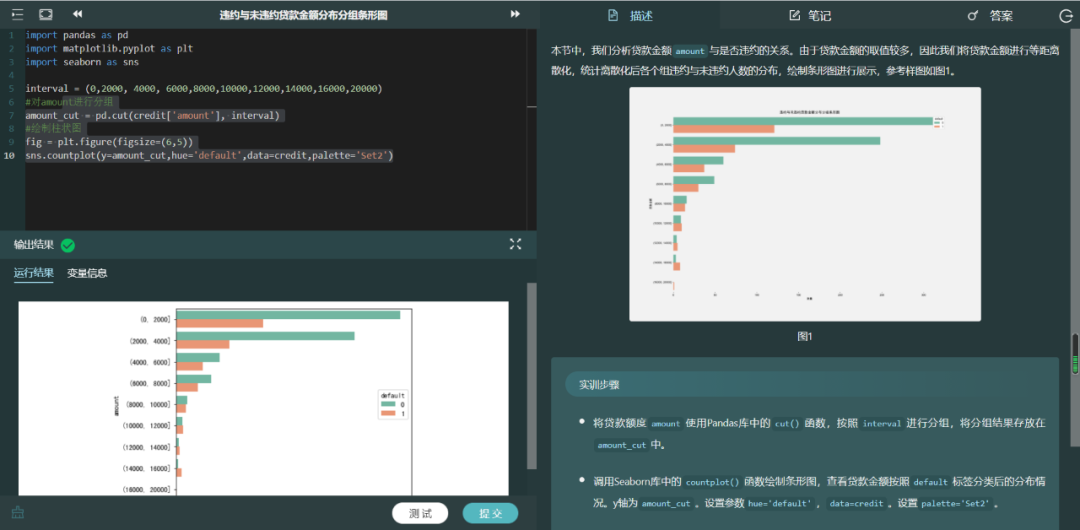
Task: Click the inline code 'countplot()' in steps
Action: [x=712, y=482]
